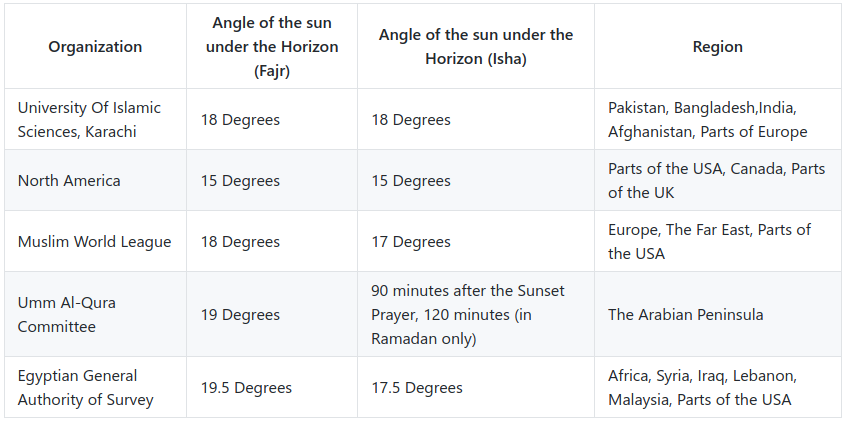Click the Pakistan, Bangladesh, India region cell
845x422 pixels.
717,119
